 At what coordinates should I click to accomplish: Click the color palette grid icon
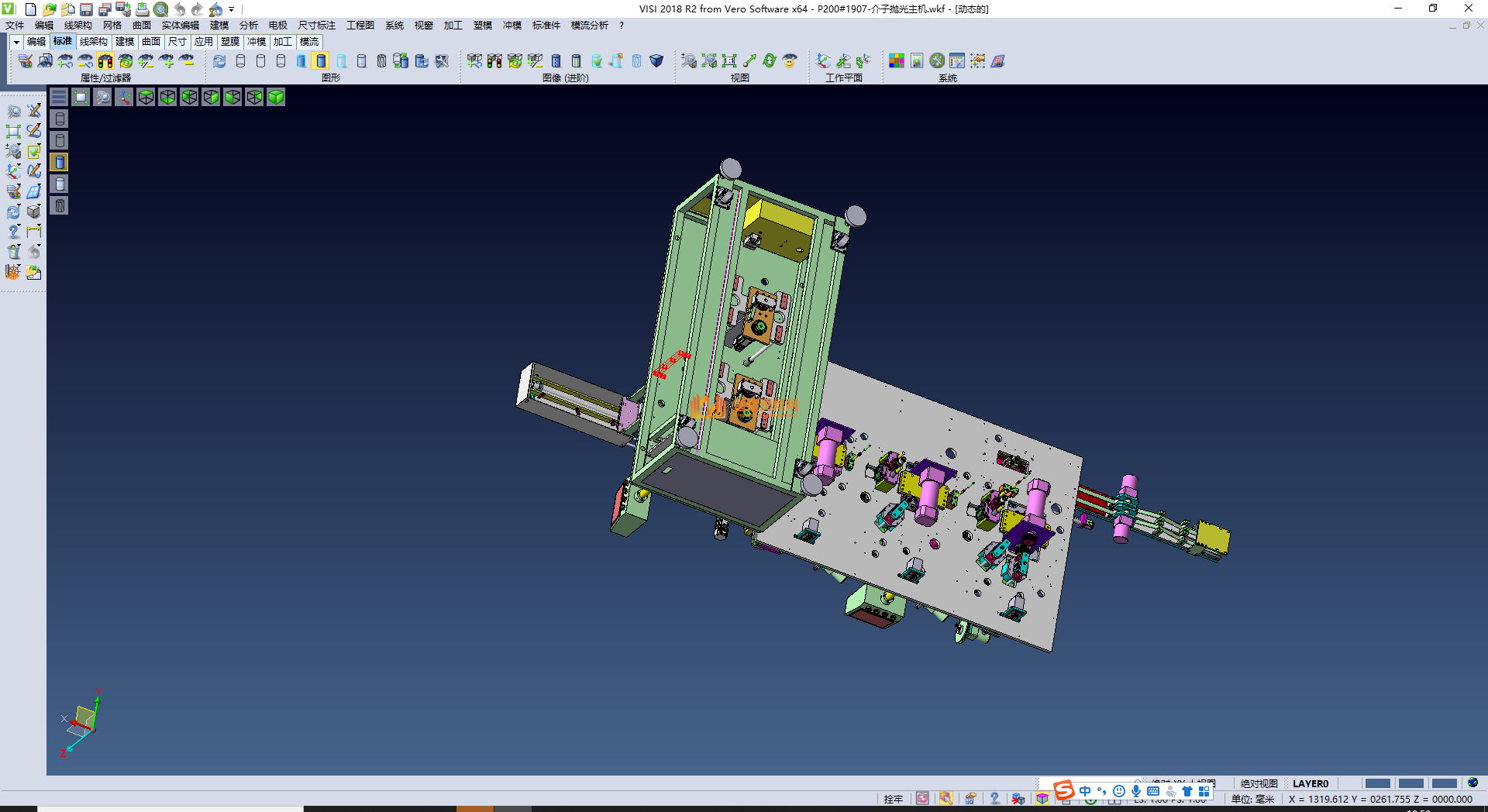pyautogui.click(x=897, y=61)
